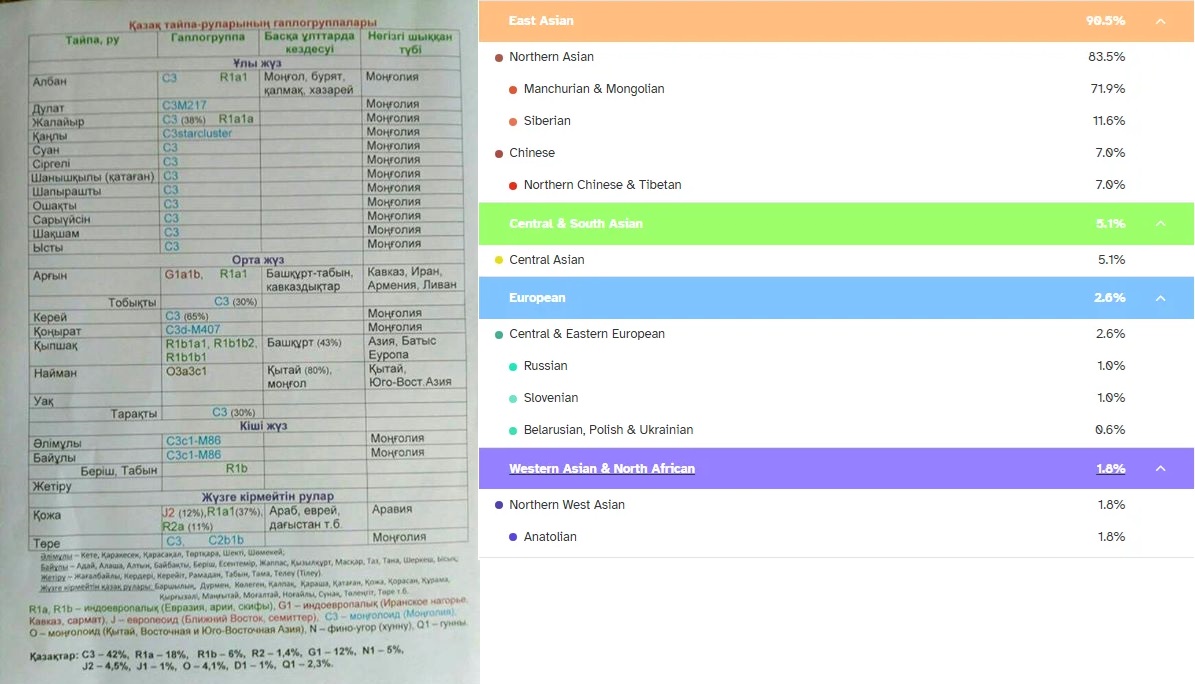Screen dimensions: 1195x684
Task: Open the East Asian header label
Action: pos(541,21)
